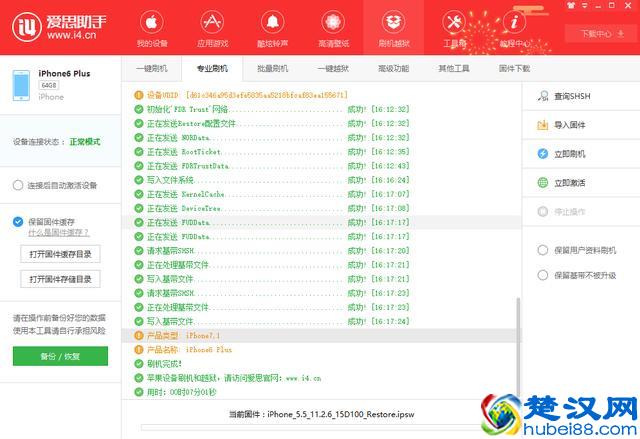Switch to 其他工具 tab
The width and height of the screenshot is (640, 439).
click(x=453, y=68)
